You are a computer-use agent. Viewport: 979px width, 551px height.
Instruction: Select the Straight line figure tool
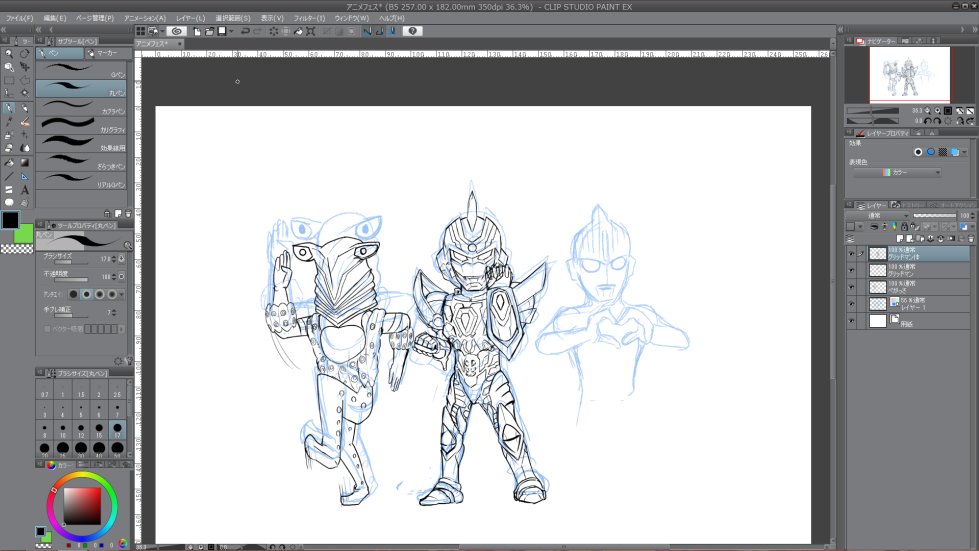9,177
